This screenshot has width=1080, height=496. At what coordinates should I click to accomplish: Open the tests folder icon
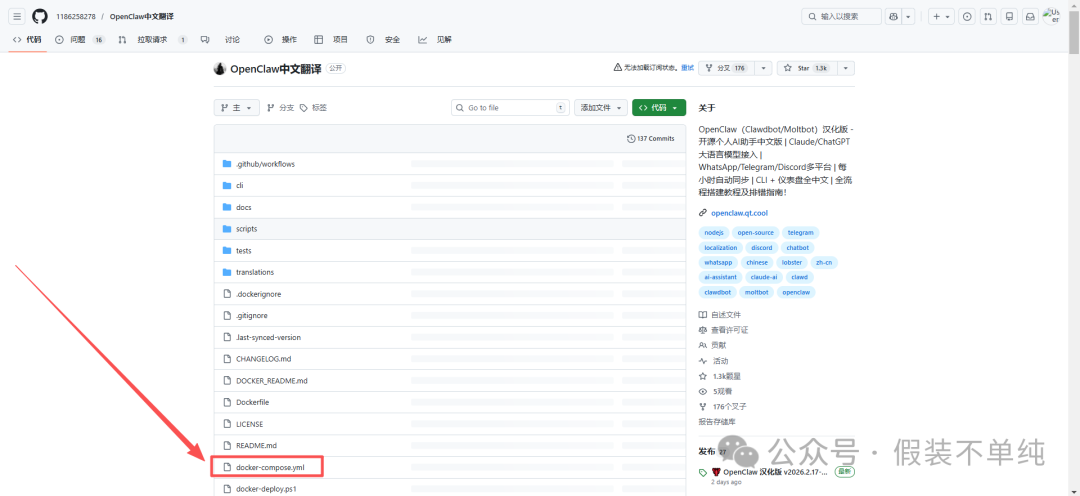227,251
